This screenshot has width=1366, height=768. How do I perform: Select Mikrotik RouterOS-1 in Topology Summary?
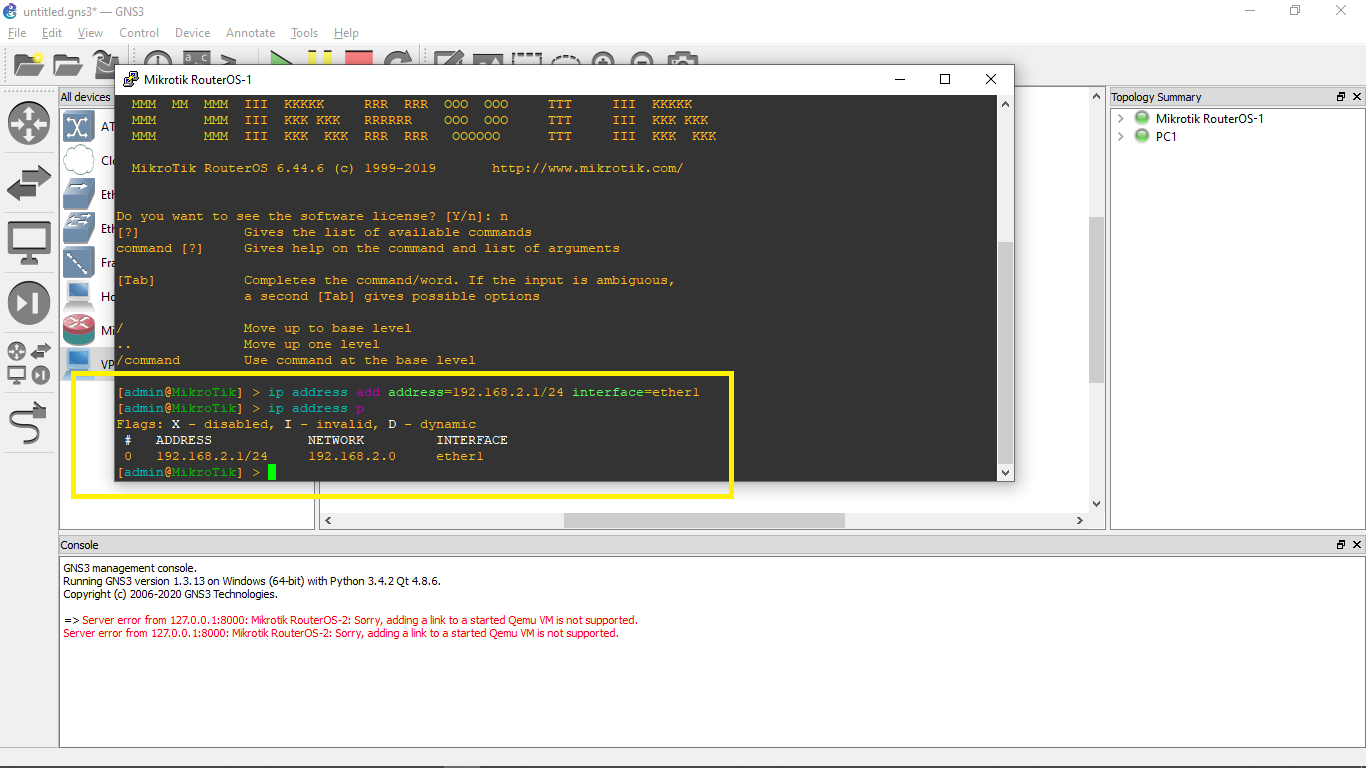(1209, 118)
